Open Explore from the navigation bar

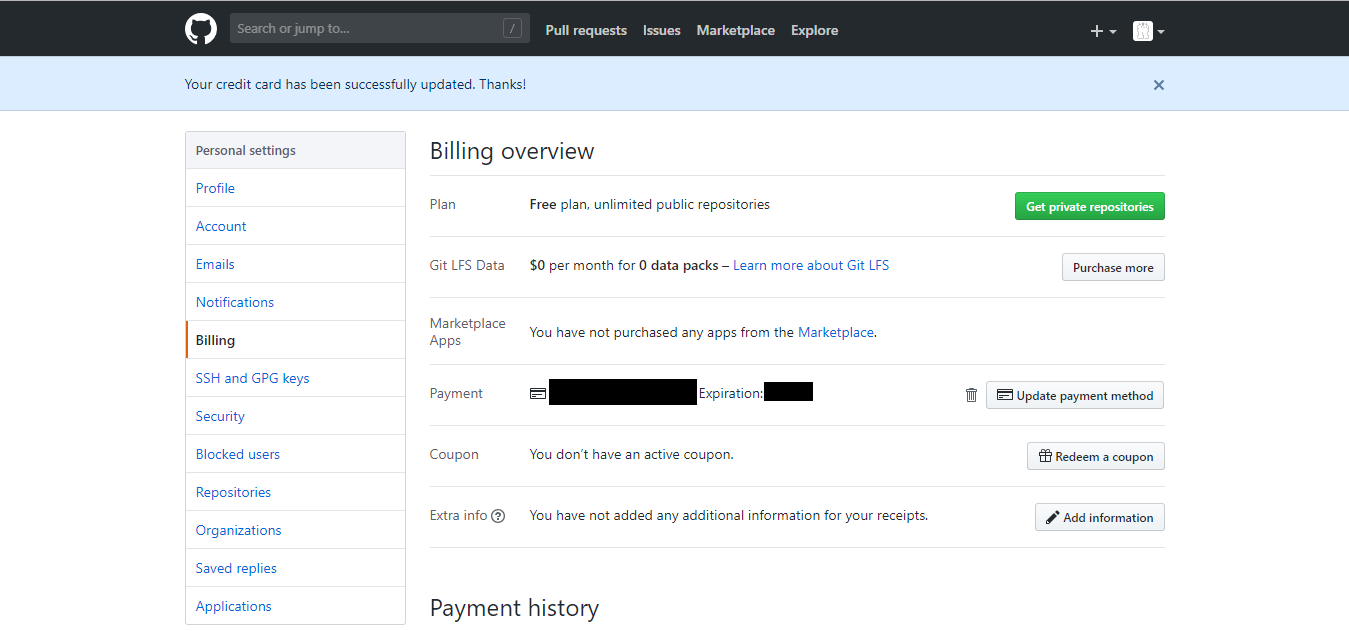point(813,30)
